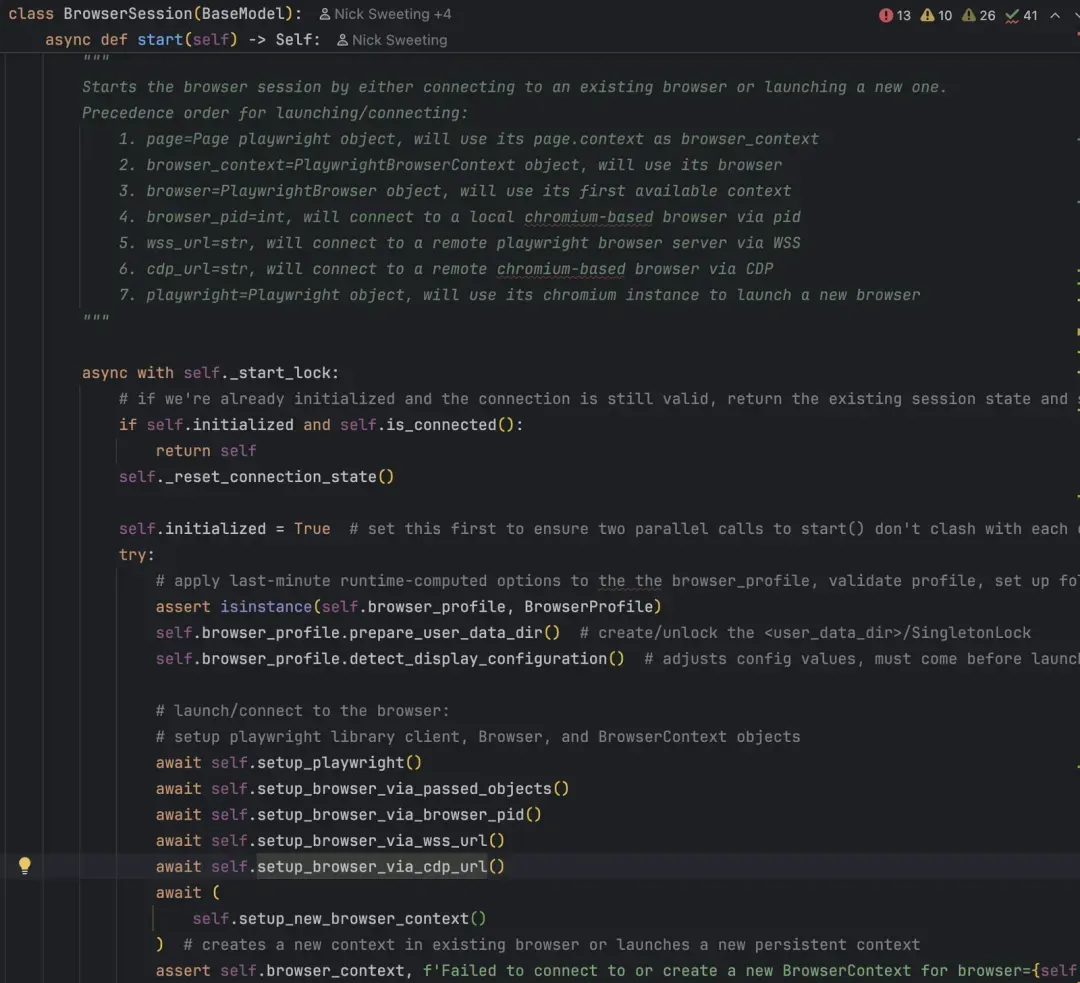Screen dimensions: 1080x983
Task: Click 'True' value in initialized assignment
Action: pos(312,529)
